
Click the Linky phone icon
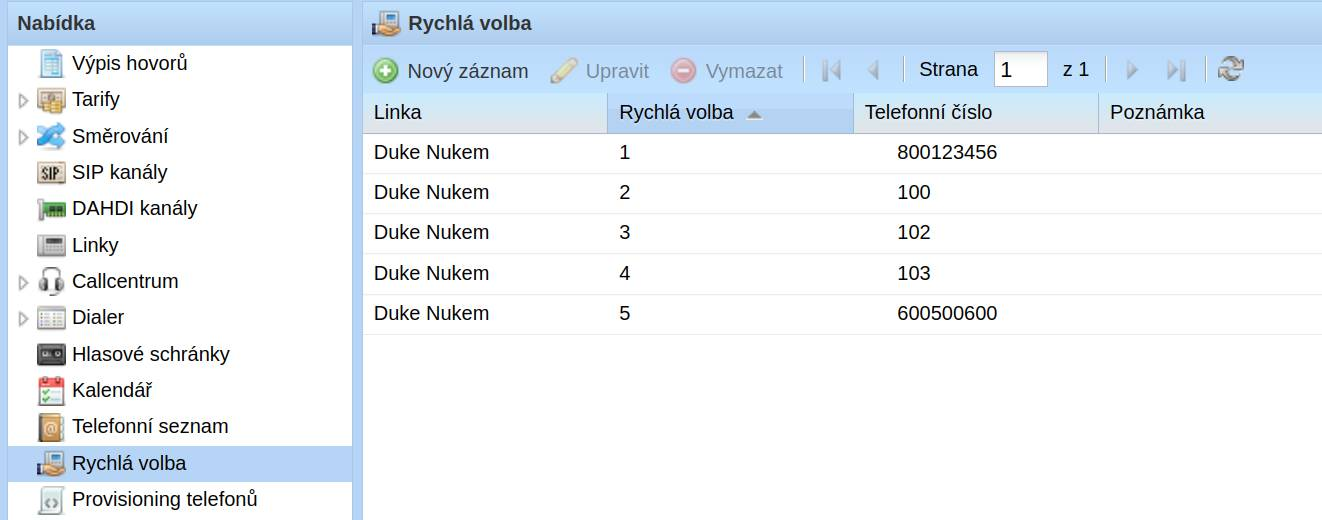click(x=51, y=245)
